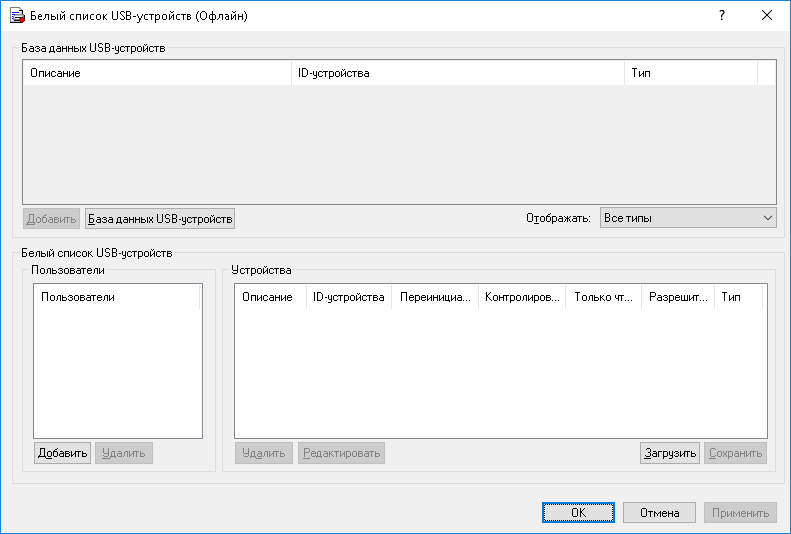Click "ID-устройства" header in the Устройства list
791x534 pixels.
point(348,297)
